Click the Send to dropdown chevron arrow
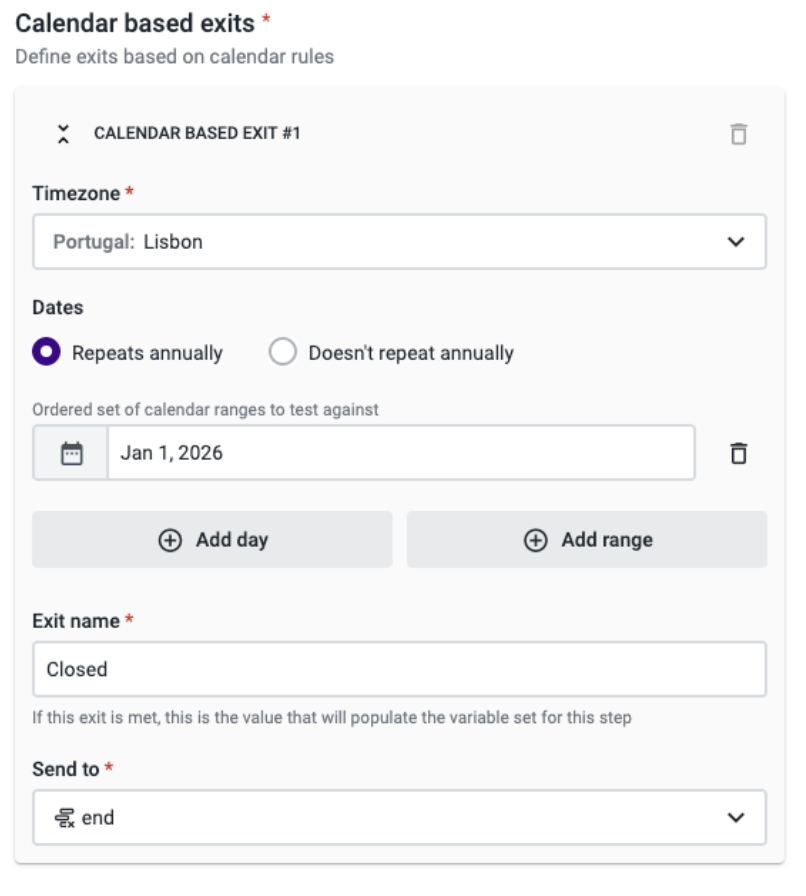Viewport: 806px width, 896px height. click(736, 817)
